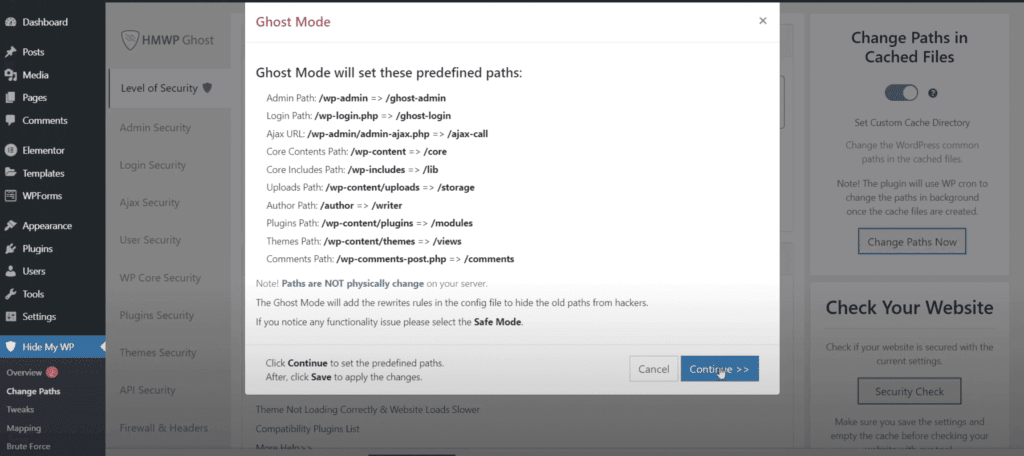Toggle Change Paths in Cached Files switch
Screen dimensions: 1024x456
901,93
